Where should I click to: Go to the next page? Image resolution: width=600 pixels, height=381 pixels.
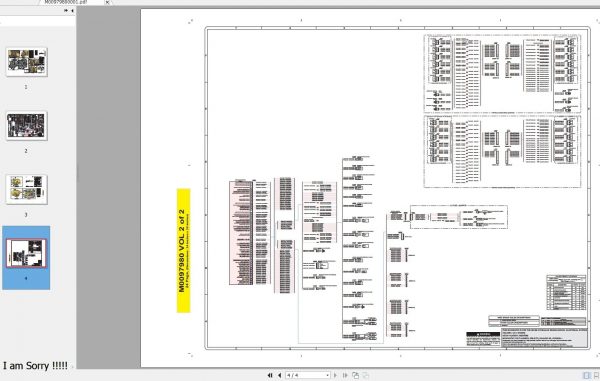[x=336, y=375]
